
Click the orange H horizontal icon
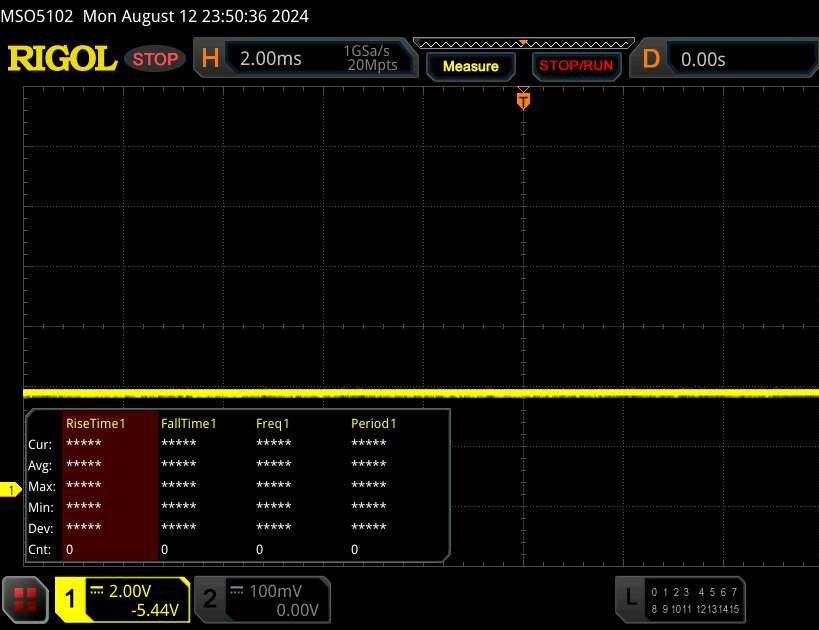210,59
